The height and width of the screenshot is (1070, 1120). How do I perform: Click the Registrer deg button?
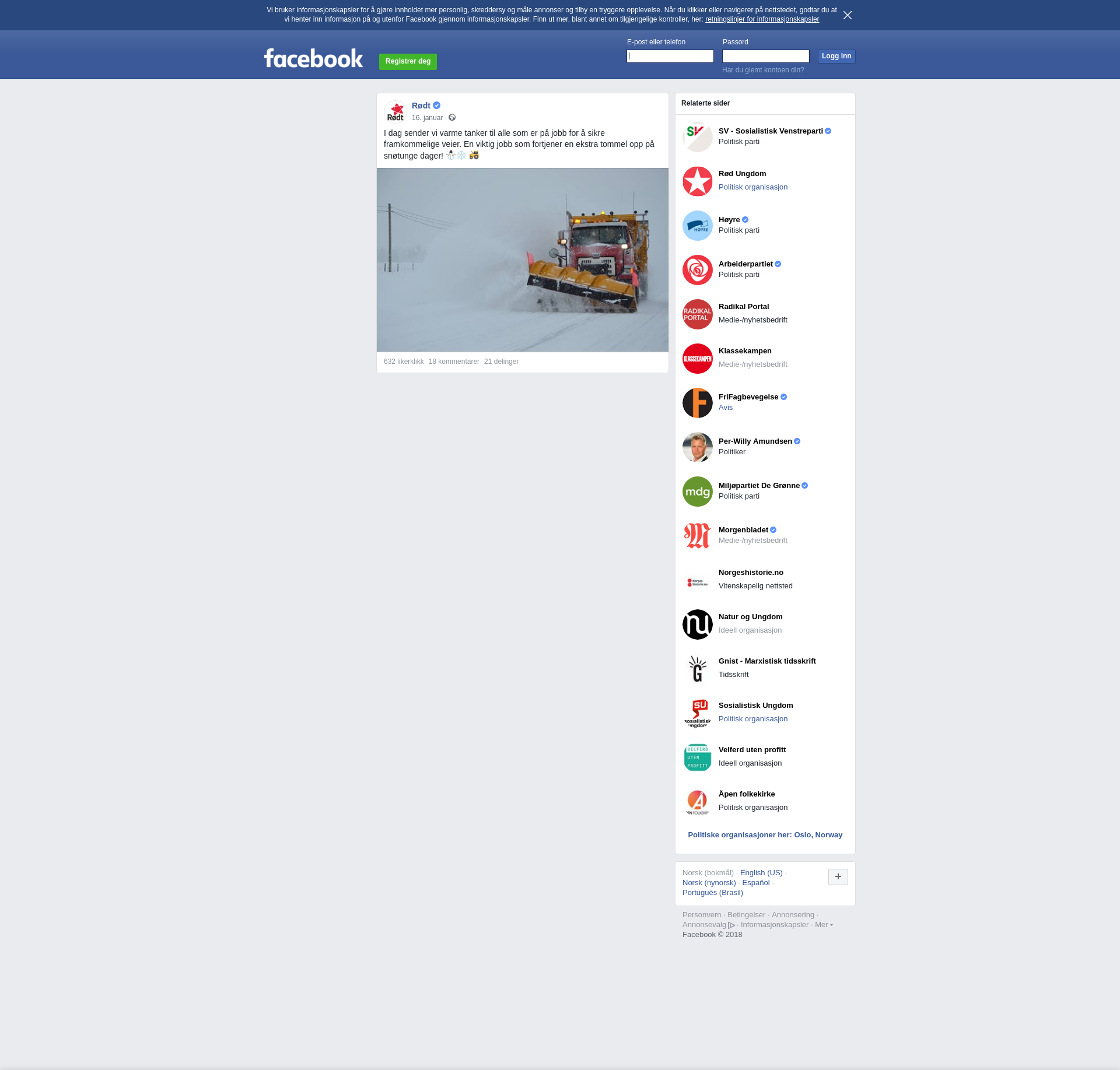click(408, 61)
